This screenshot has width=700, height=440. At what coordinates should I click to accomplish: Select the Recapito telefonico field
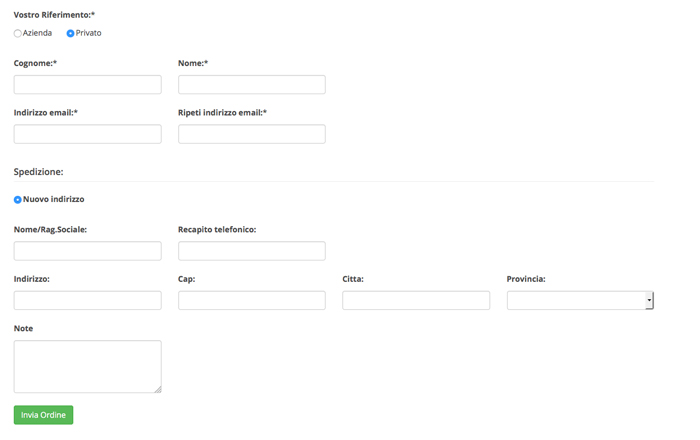[x=252, y=251]
